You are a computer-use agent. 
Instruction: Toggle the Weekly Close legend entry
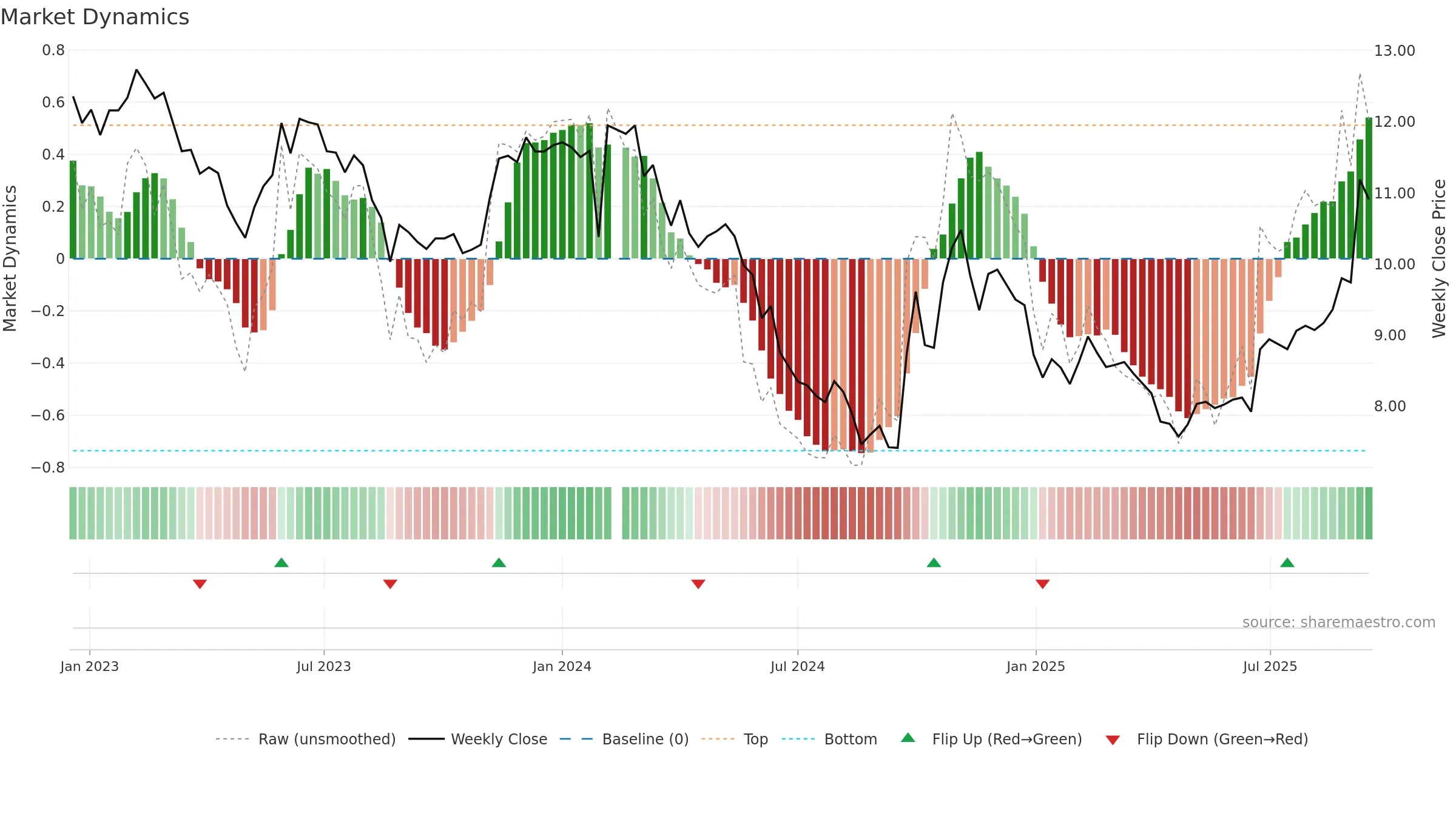coord(477,739)
